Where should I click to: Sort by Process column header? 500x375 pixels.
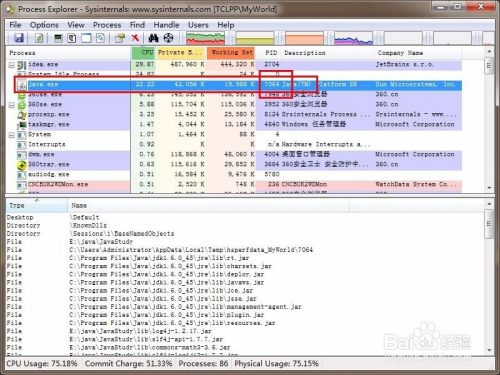(x=68, y=53)
